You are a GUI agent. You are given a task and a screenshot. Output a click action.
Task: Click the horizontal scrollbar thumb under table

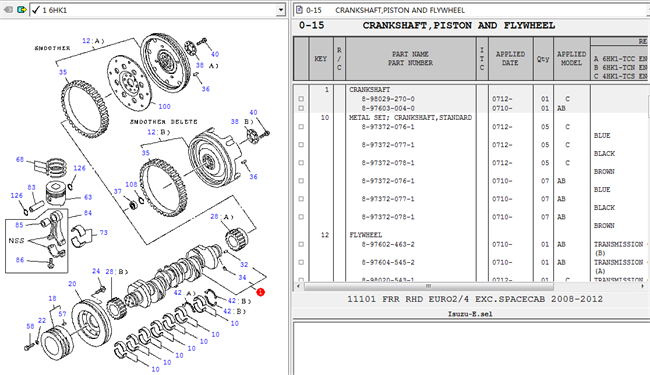pyautogui.click(x=429, y=286)
